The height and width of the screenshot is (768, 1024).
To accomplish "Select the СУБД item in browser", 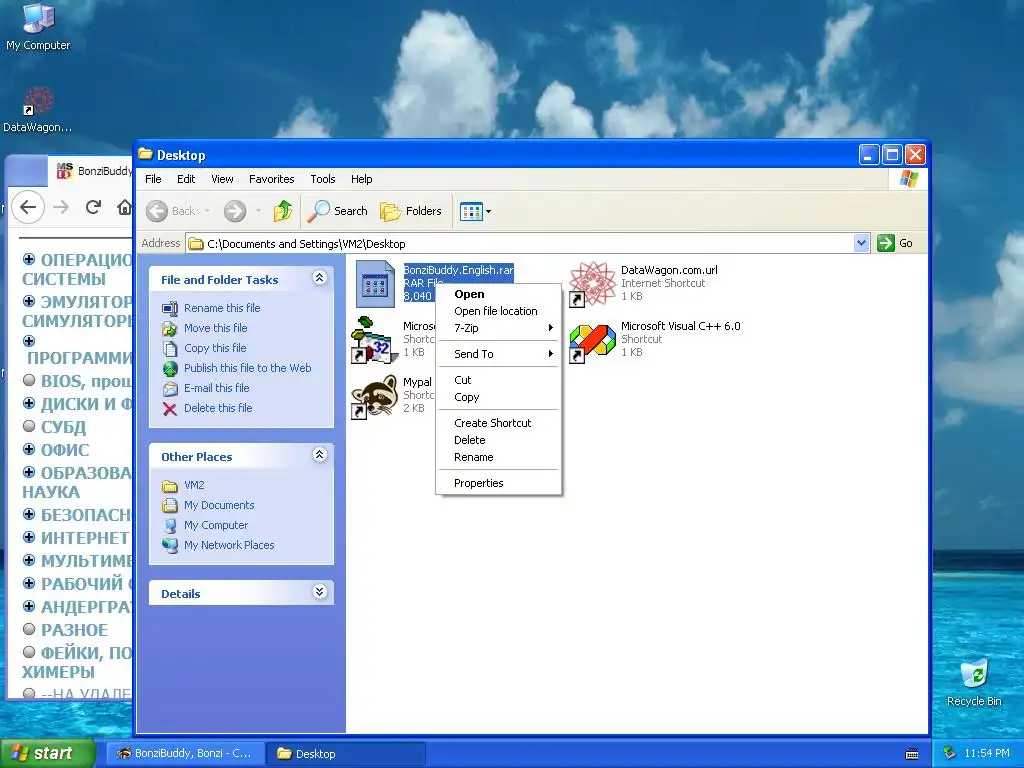I will tap(63, 427).
